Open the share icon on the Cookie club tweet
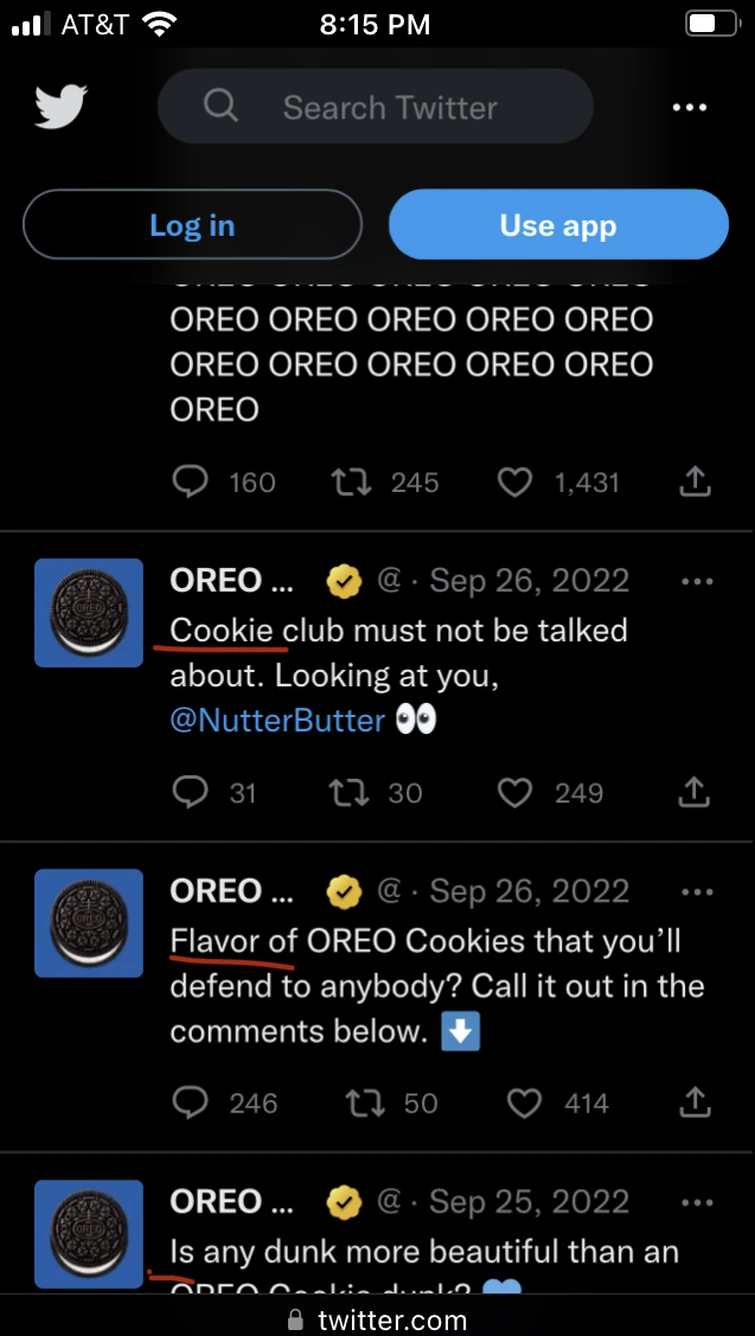This screenshot has height=1336, width=755. (x=694, y=792)
